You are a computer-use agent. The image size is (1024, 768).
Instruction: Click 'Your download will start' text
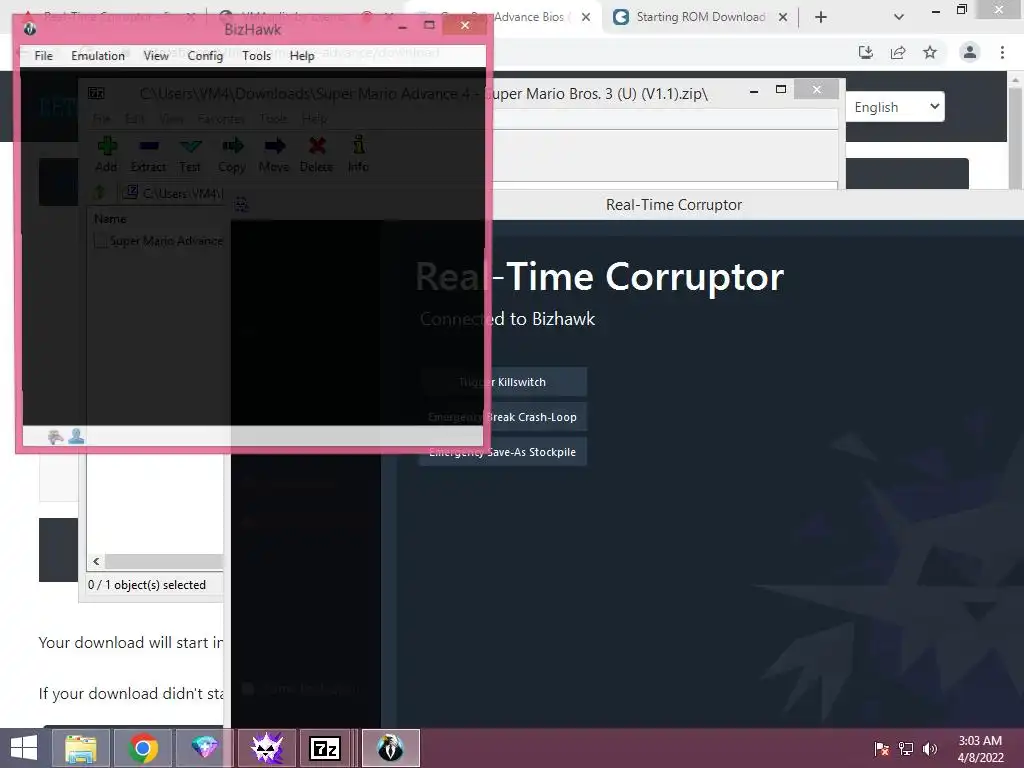[x=131, y=643]
